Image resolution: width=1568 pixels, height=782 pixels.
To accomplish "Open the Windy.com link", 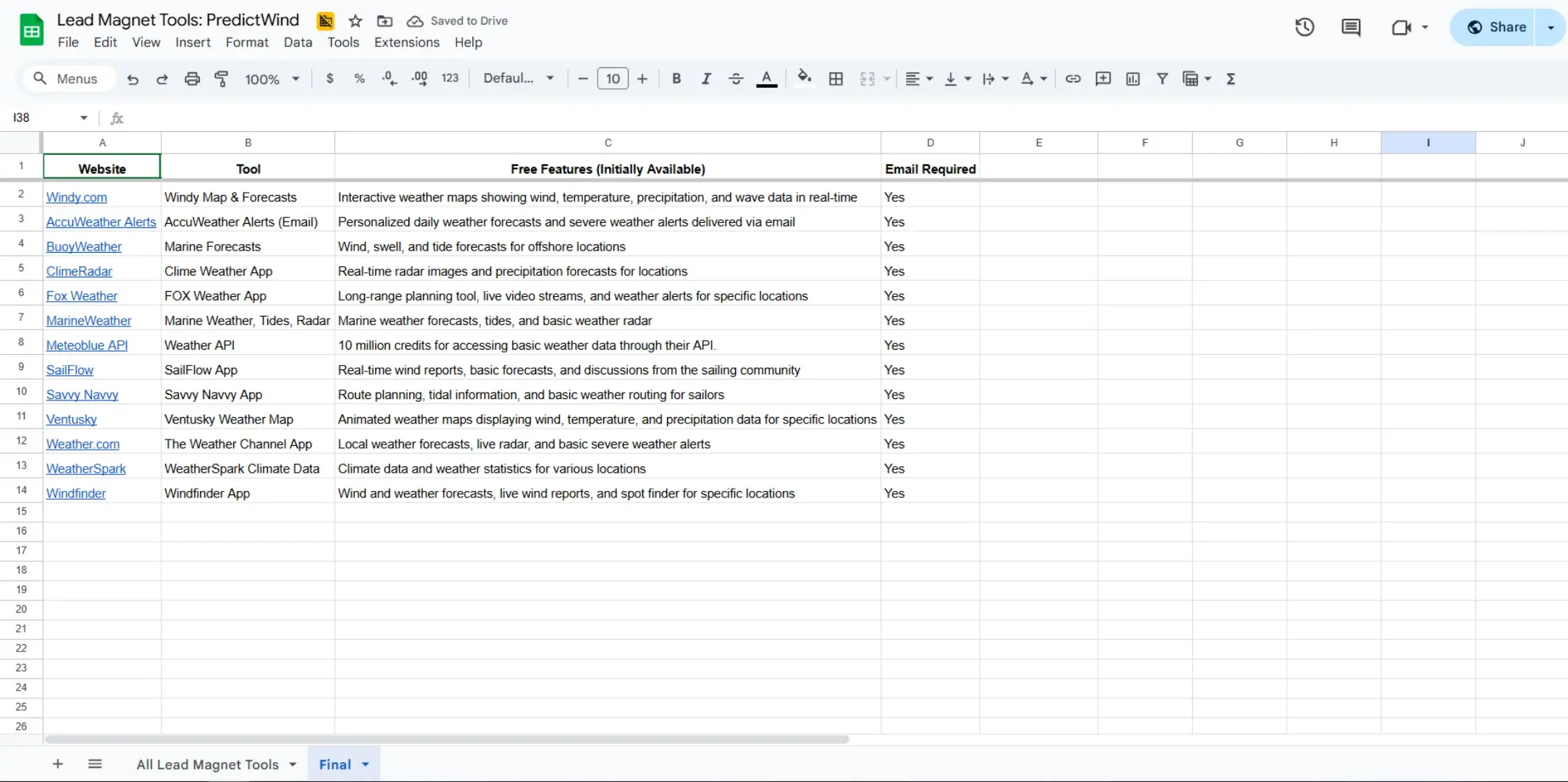I will click(77, 197).
